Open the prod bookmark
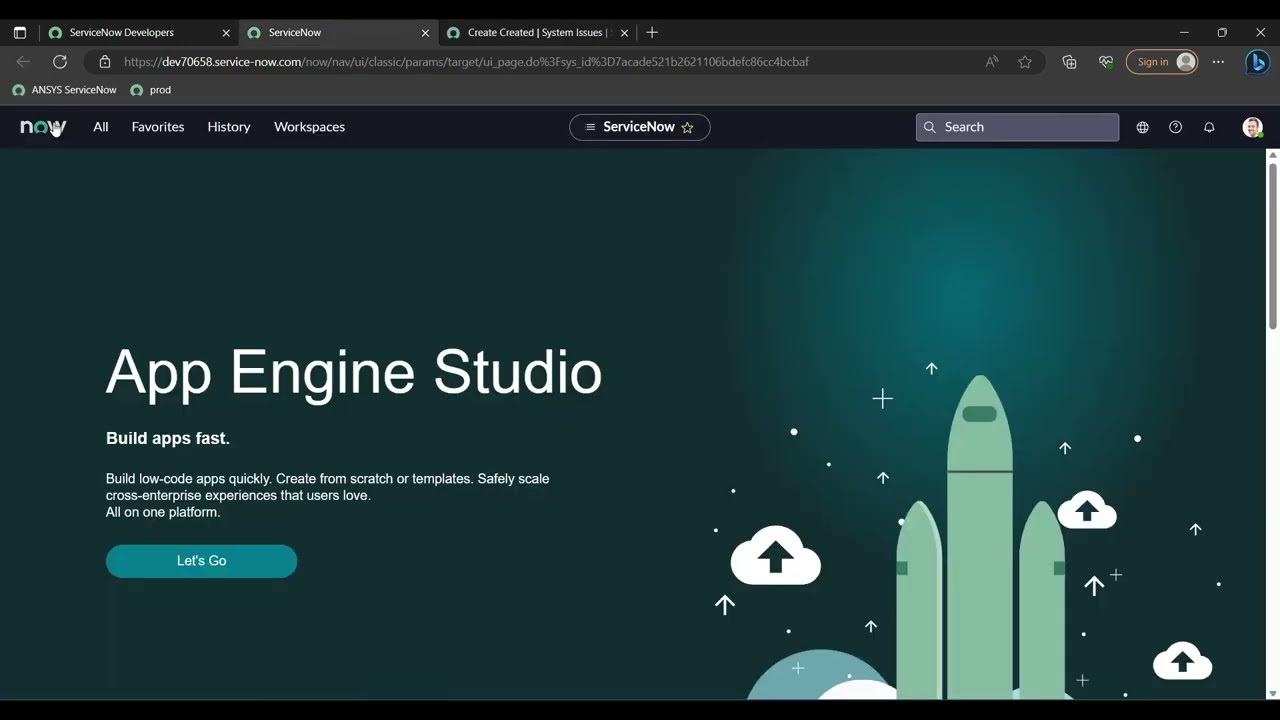Screen dimensions: 1280x720 click(150, 90)
